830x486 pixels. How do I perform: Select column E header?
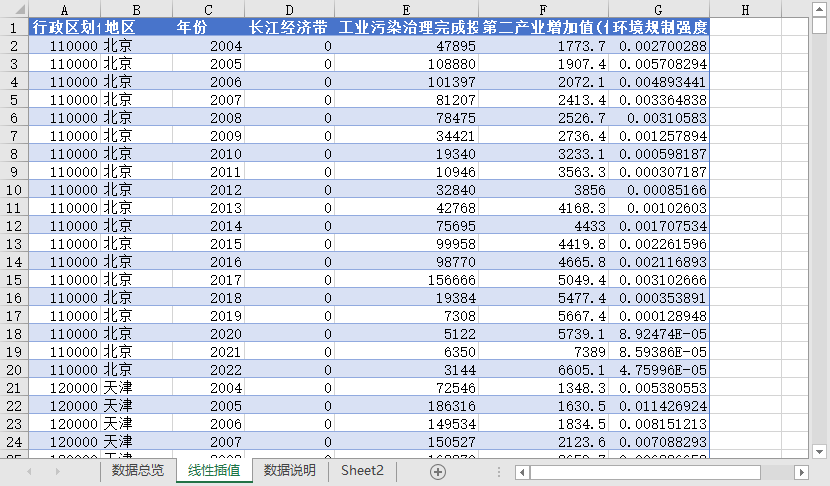[x=407, y=10]
